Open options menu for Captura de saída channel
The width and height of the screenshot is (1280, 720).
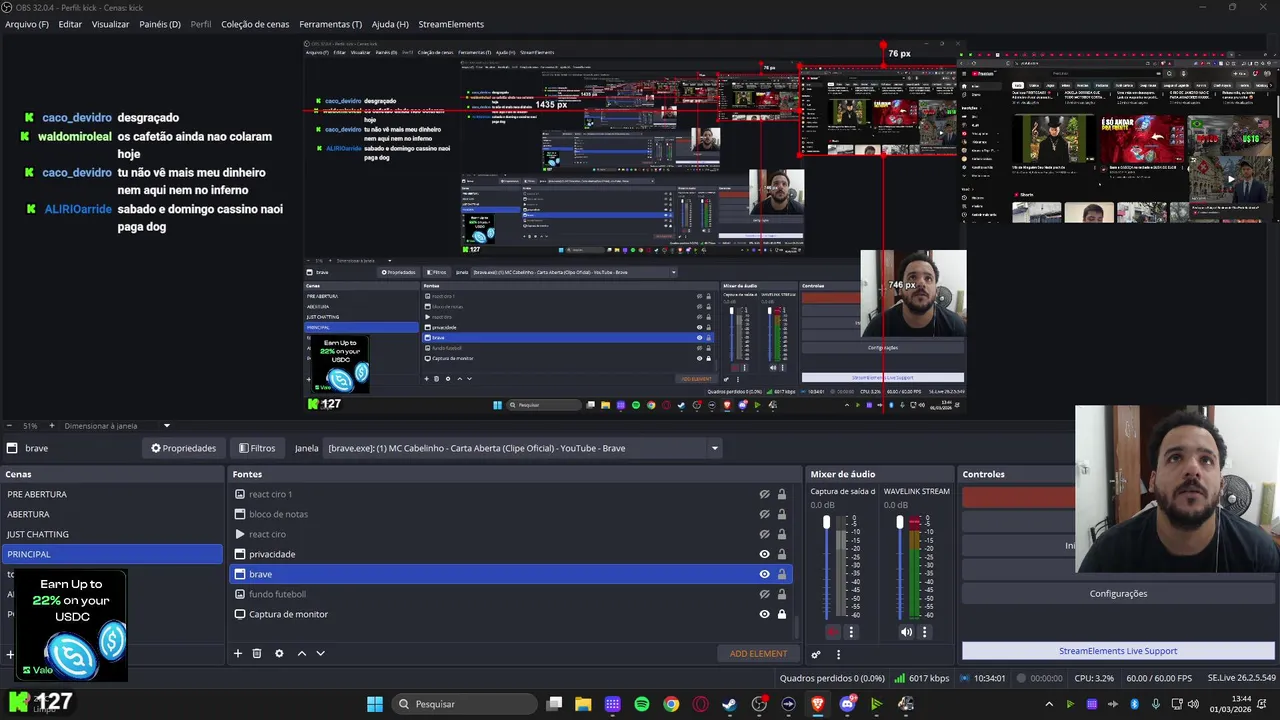851,632
